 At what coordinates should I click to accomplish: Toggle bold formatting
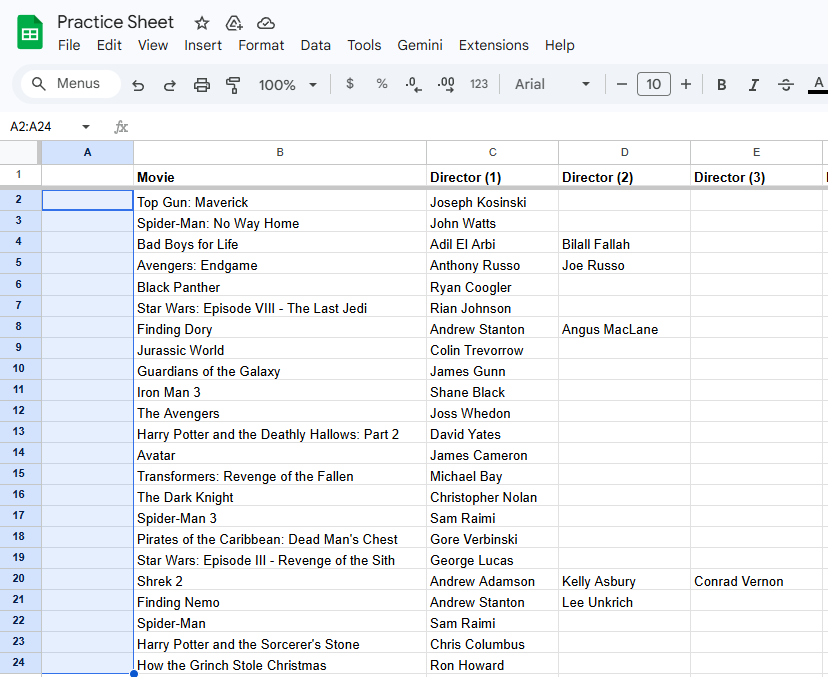click(x=721, y=84)
